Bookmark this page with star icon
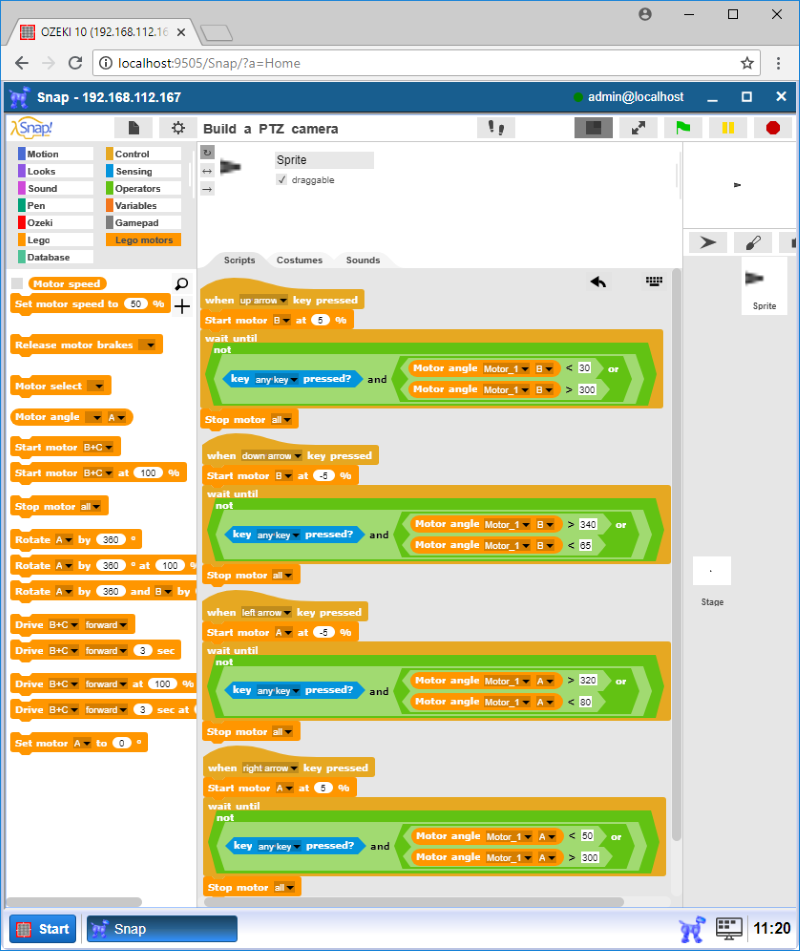Image resolution: width=800 pixels, height=951 pixels. (747, 63)
